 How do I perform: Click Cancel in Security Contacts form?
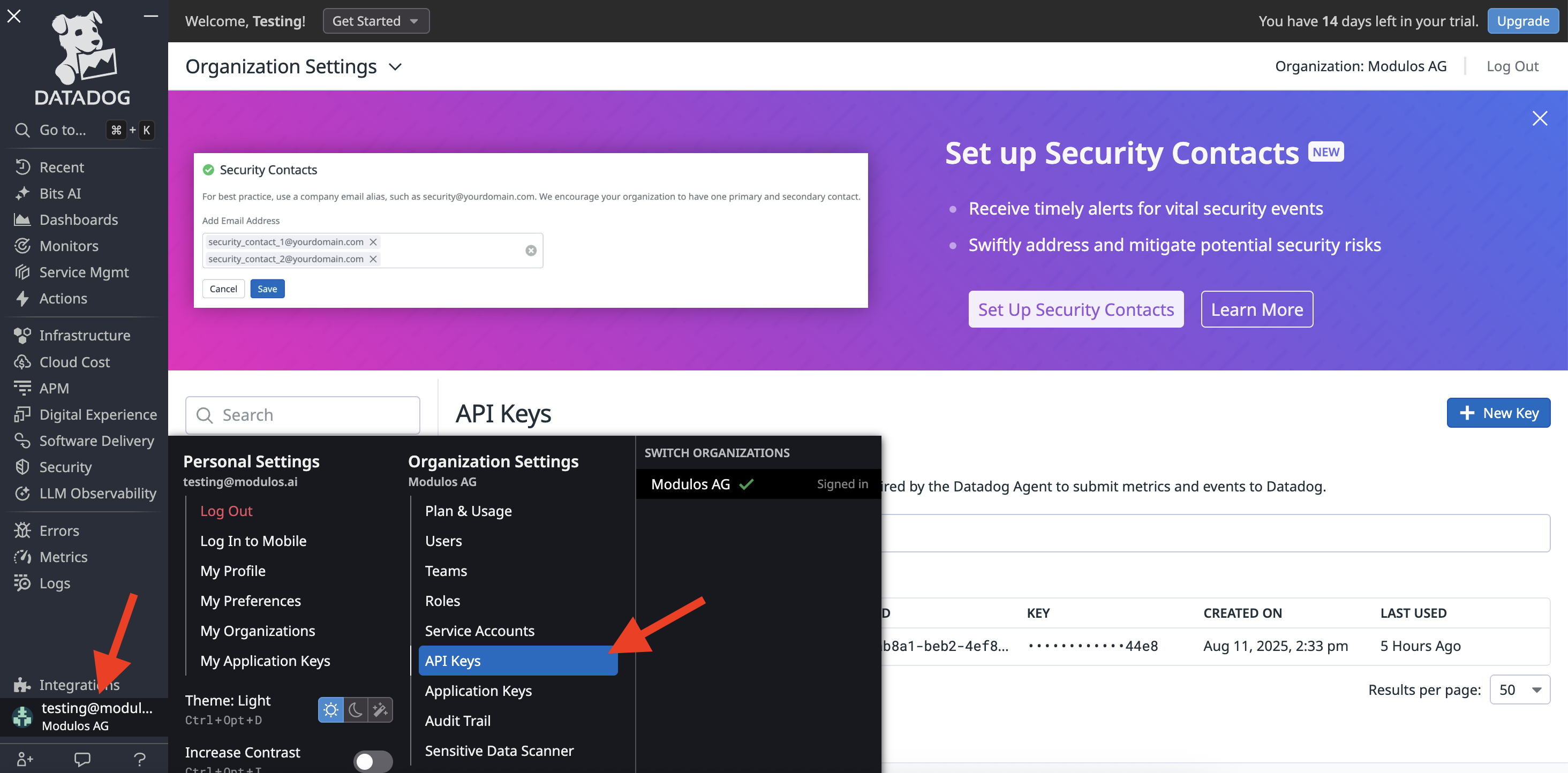click(x=223, y=289)
